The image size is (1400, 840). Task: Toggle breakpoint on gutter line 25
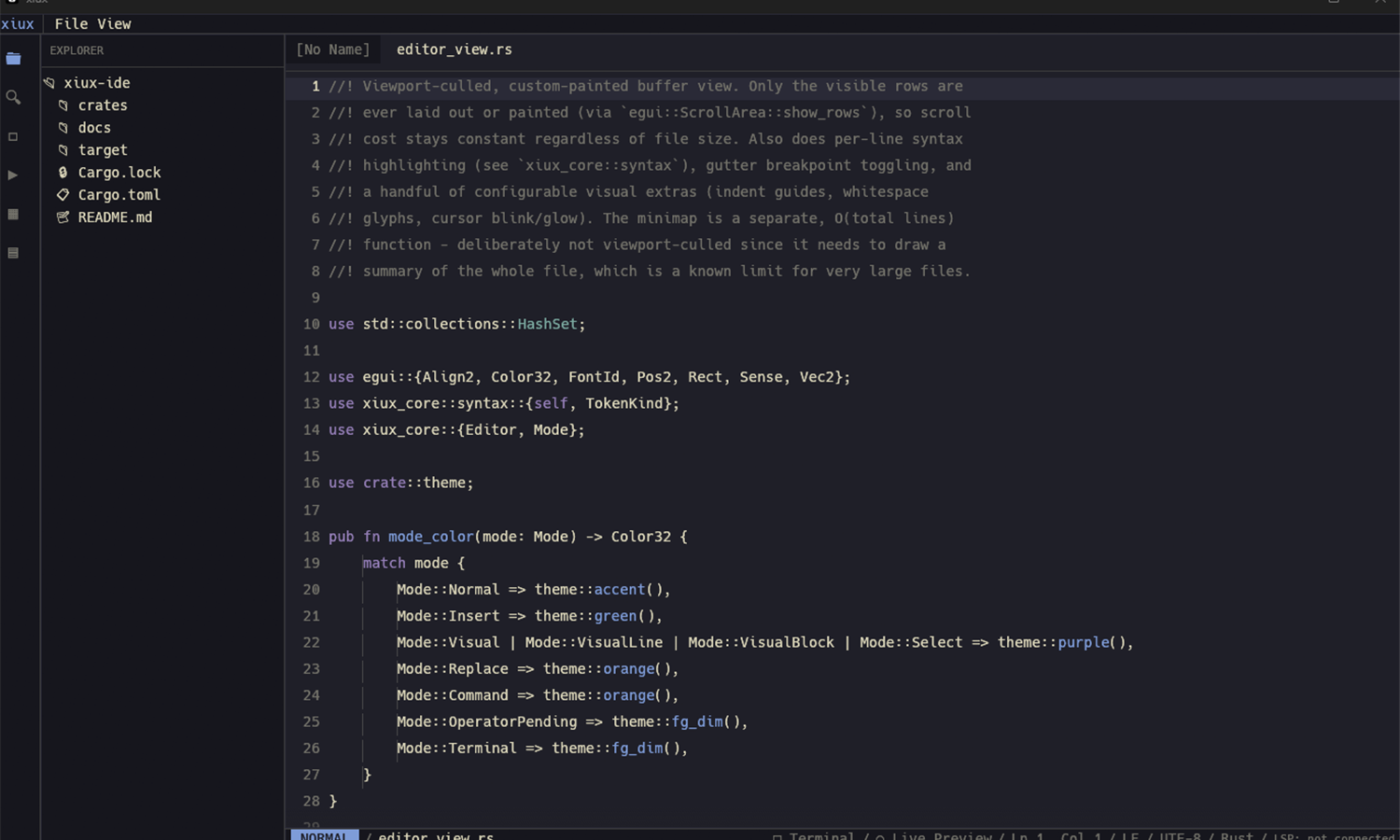click(311, 721)
